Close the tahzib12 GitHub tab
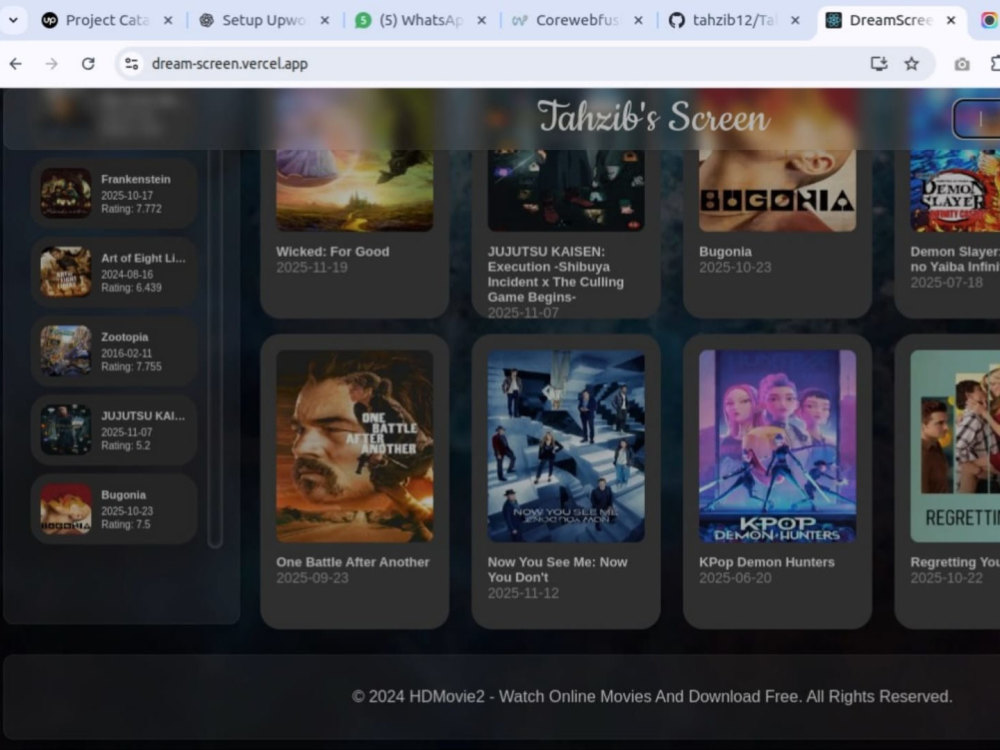The height and width of the screenshot is (750, 1000). [795, 20]
